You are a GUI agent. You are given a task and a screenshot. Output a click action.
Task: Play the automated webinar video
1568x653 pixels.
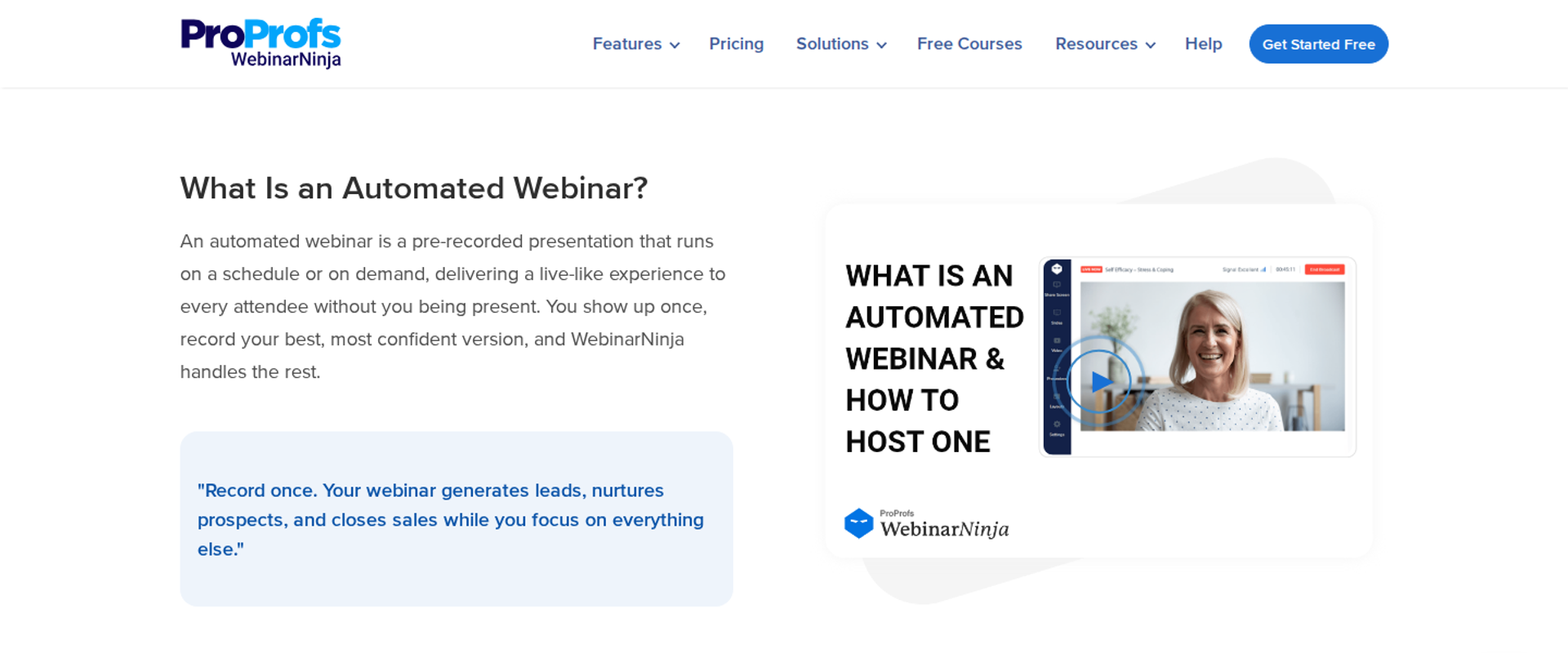click(x=1098, y=381)
